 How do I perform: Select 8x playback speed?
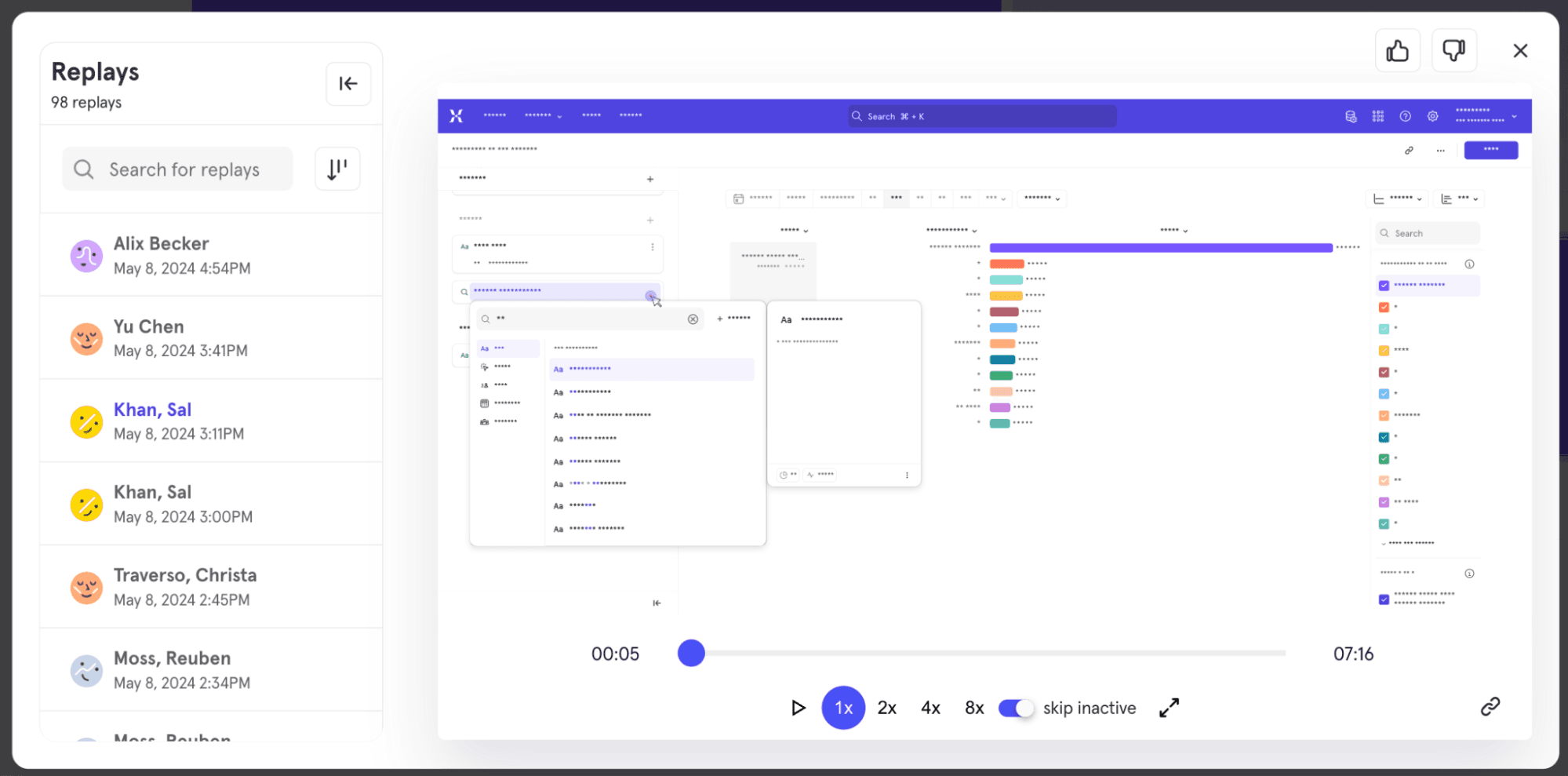tap(974, 708)
